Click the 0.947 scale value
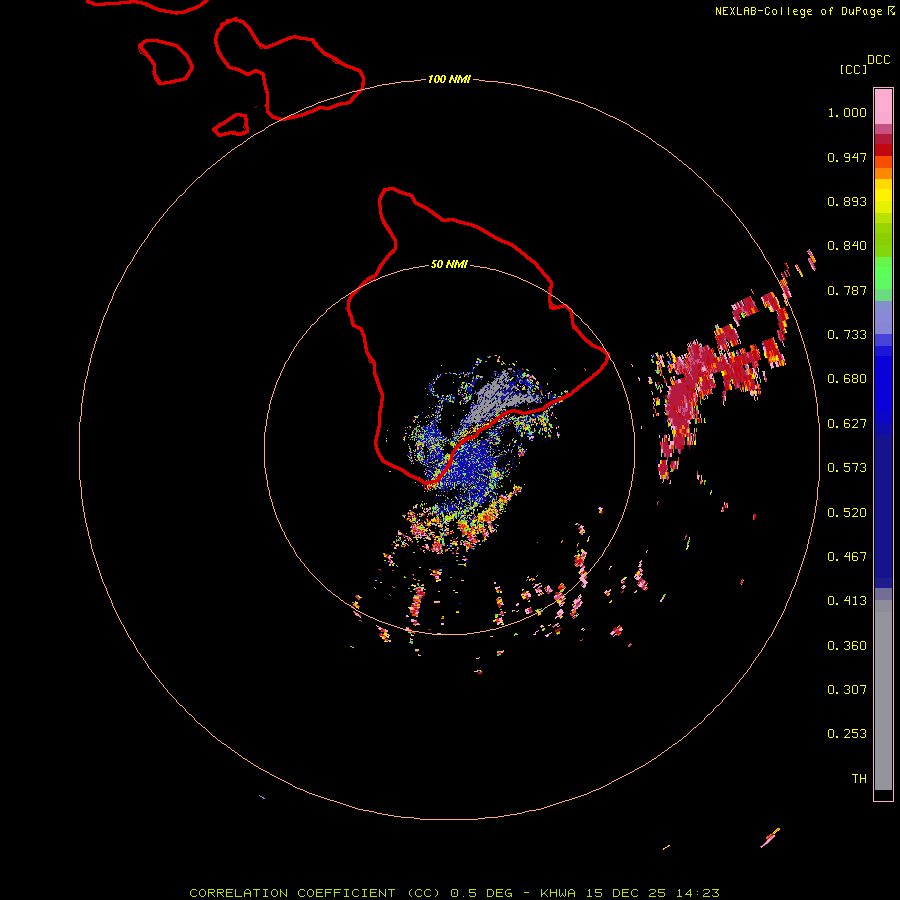The width and height of the screenshot is (900, 900). click(x=847, y=157)
